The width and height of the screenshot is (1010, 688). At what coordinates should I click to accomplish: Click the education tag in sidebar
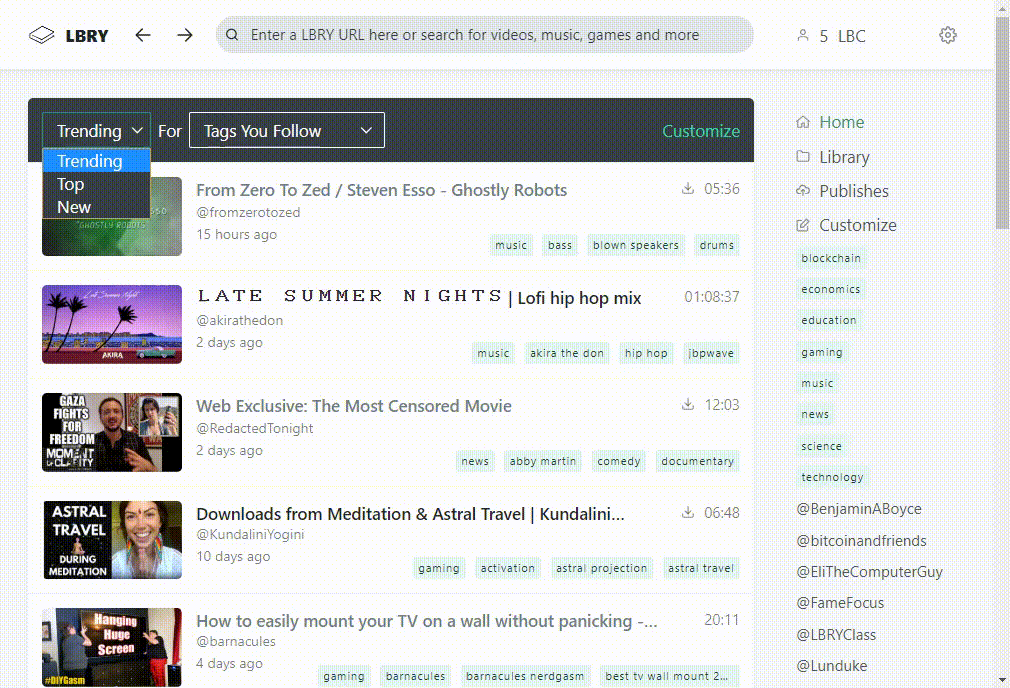(829, 320)
